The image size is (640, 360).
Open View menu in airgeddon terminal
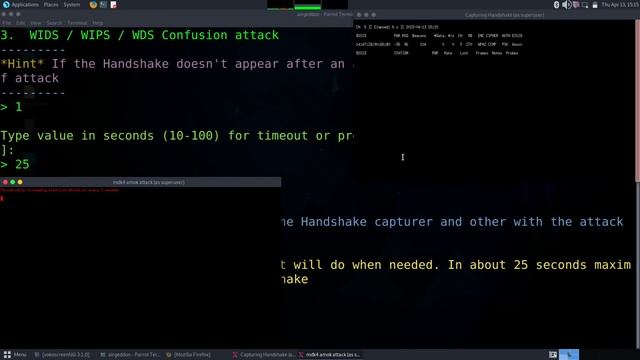pos(36,23)
